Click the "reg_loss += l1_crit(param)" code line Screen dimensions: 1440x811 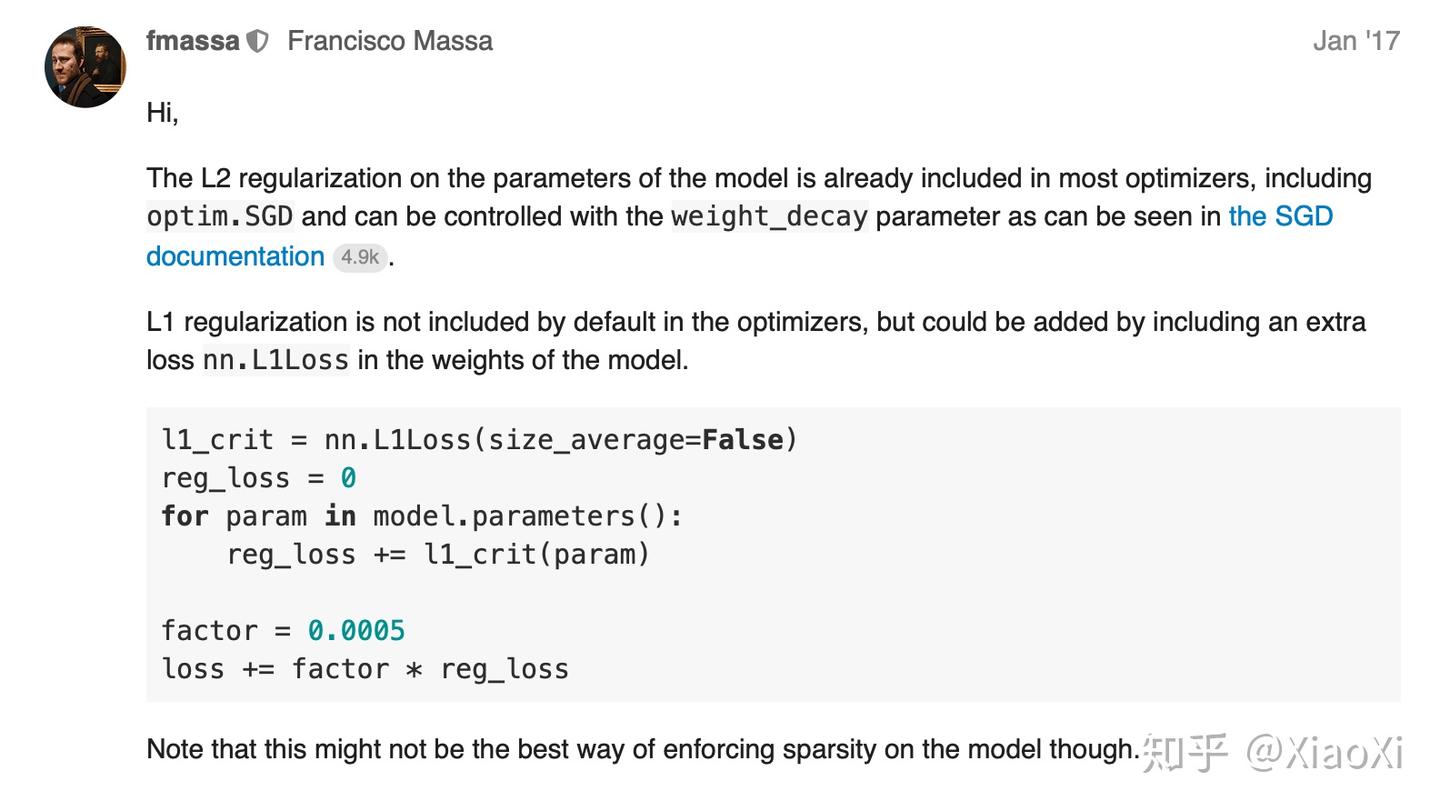[438, 554]
